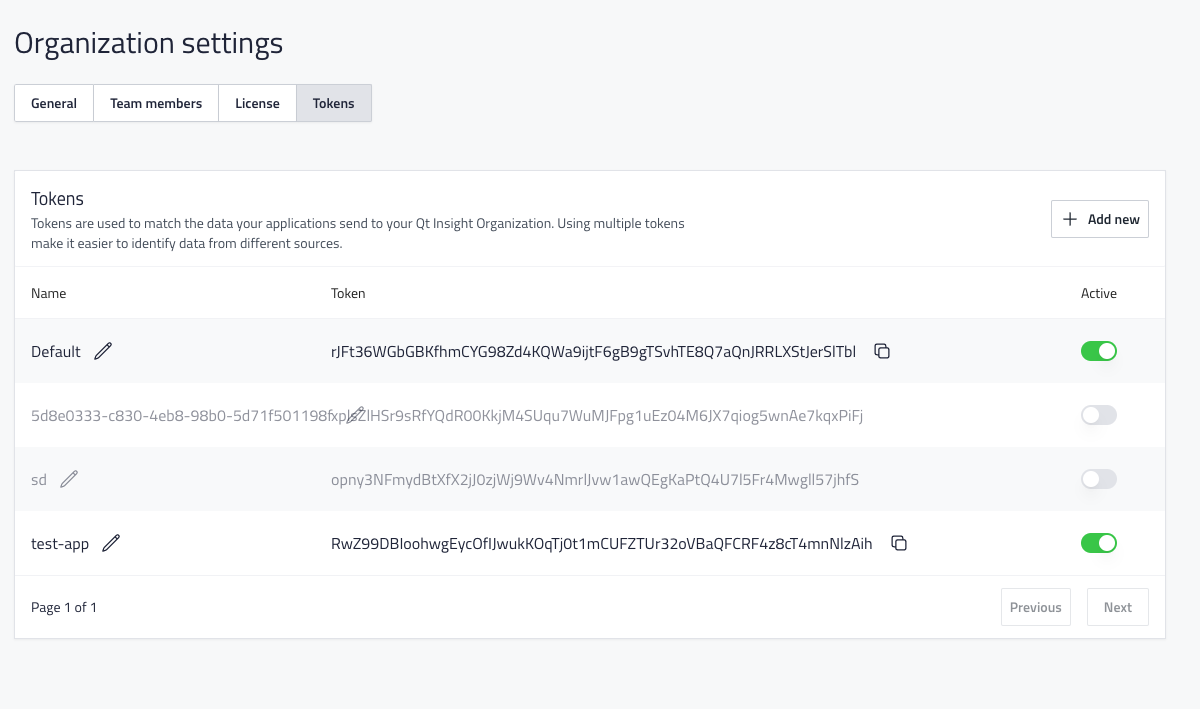Click the Default token string text

pos(593,351)
